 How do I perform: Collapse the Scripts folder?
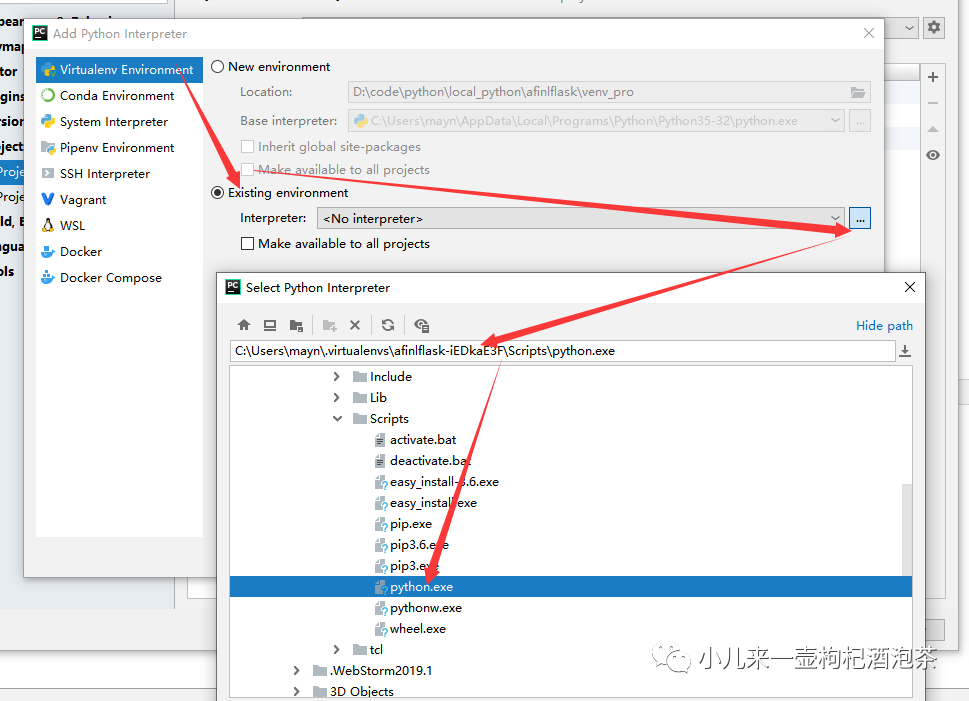tap(337, 418)
